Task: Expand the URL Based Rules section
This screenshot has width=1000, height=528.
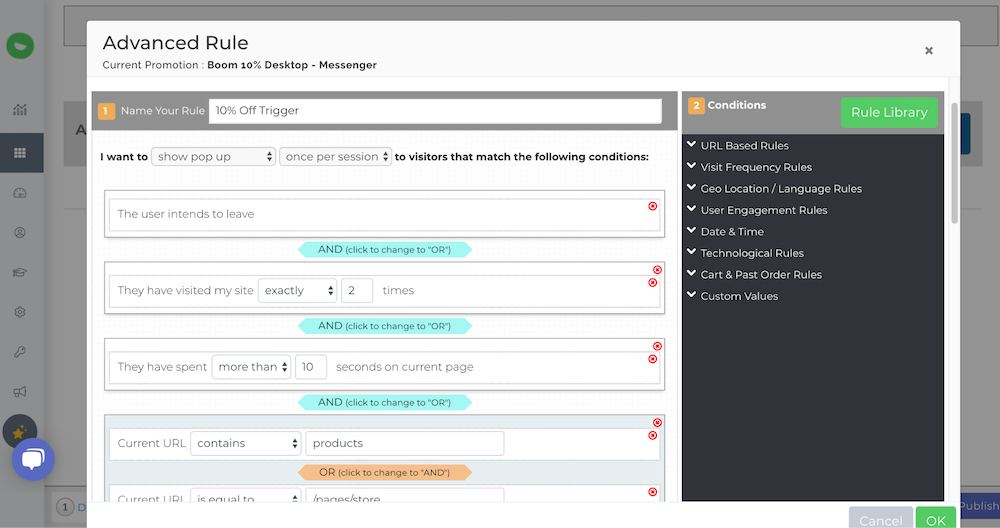Action: click(744, 146)
